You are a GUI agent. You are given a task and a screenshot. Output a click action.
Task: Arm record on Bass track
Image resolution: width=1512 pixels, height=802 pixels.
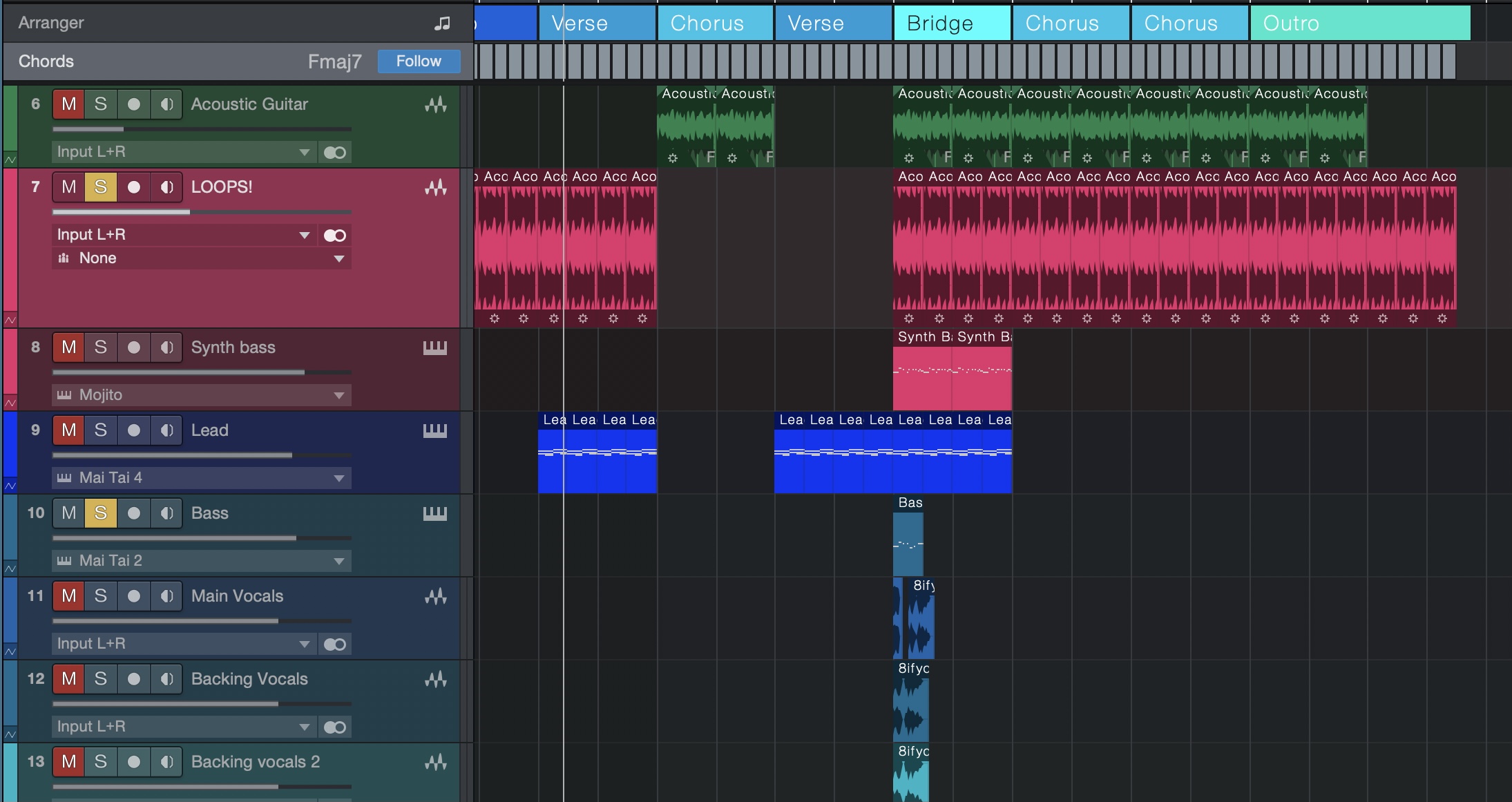pos(134,513)
